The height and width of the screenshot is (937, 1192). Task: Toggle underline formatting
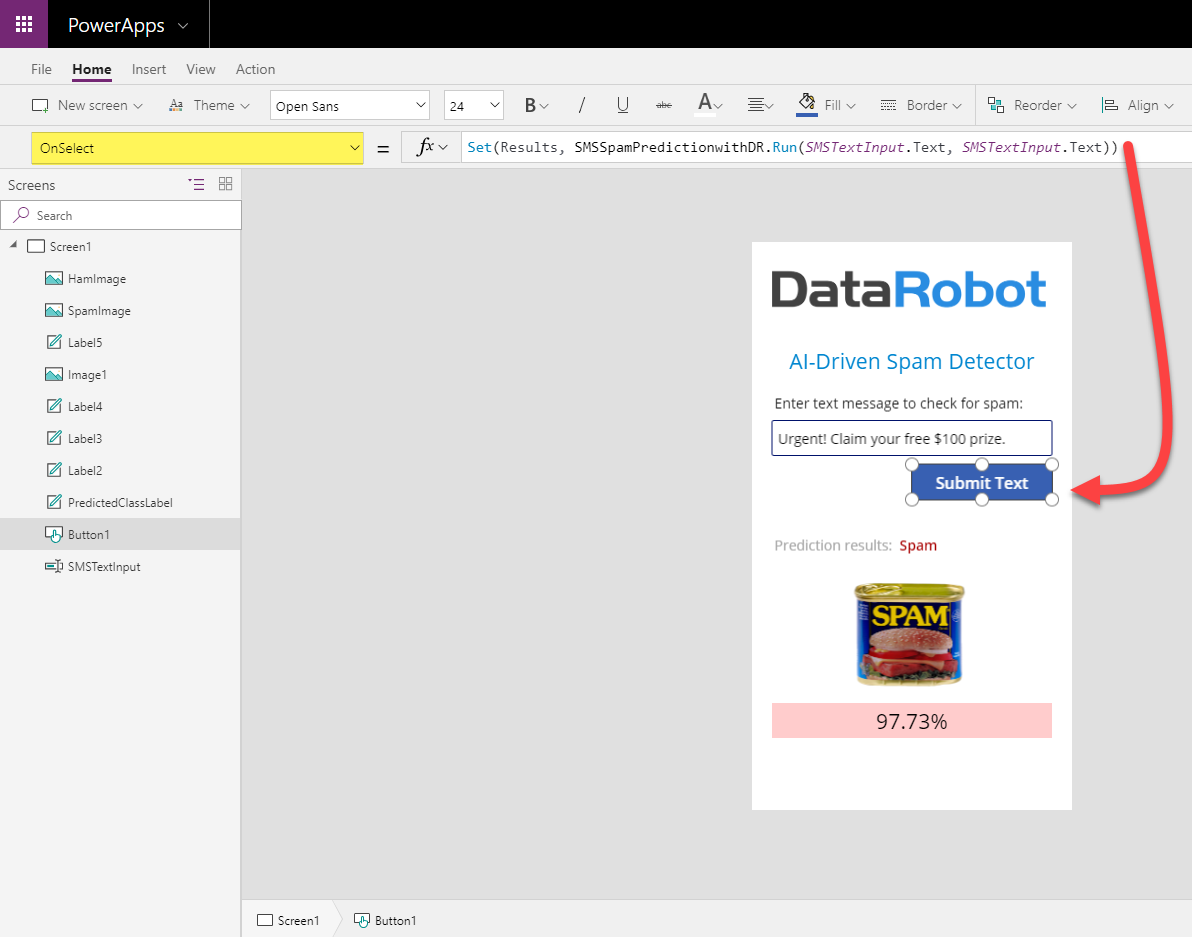point(623,106)
